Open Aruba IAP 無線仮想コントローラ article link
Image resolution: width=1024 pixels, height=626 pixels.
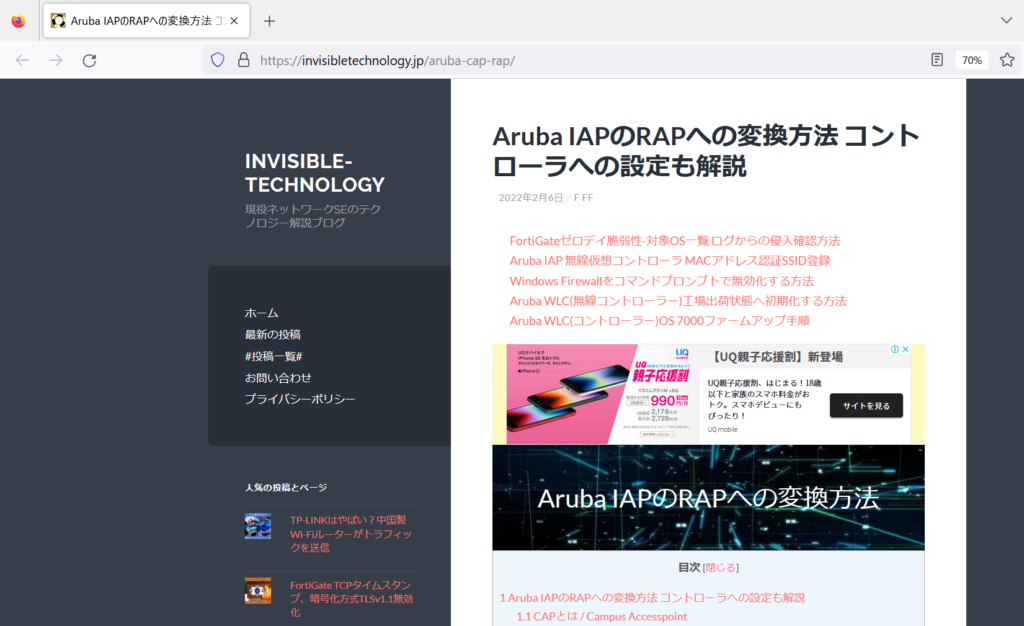pos(670,261)
